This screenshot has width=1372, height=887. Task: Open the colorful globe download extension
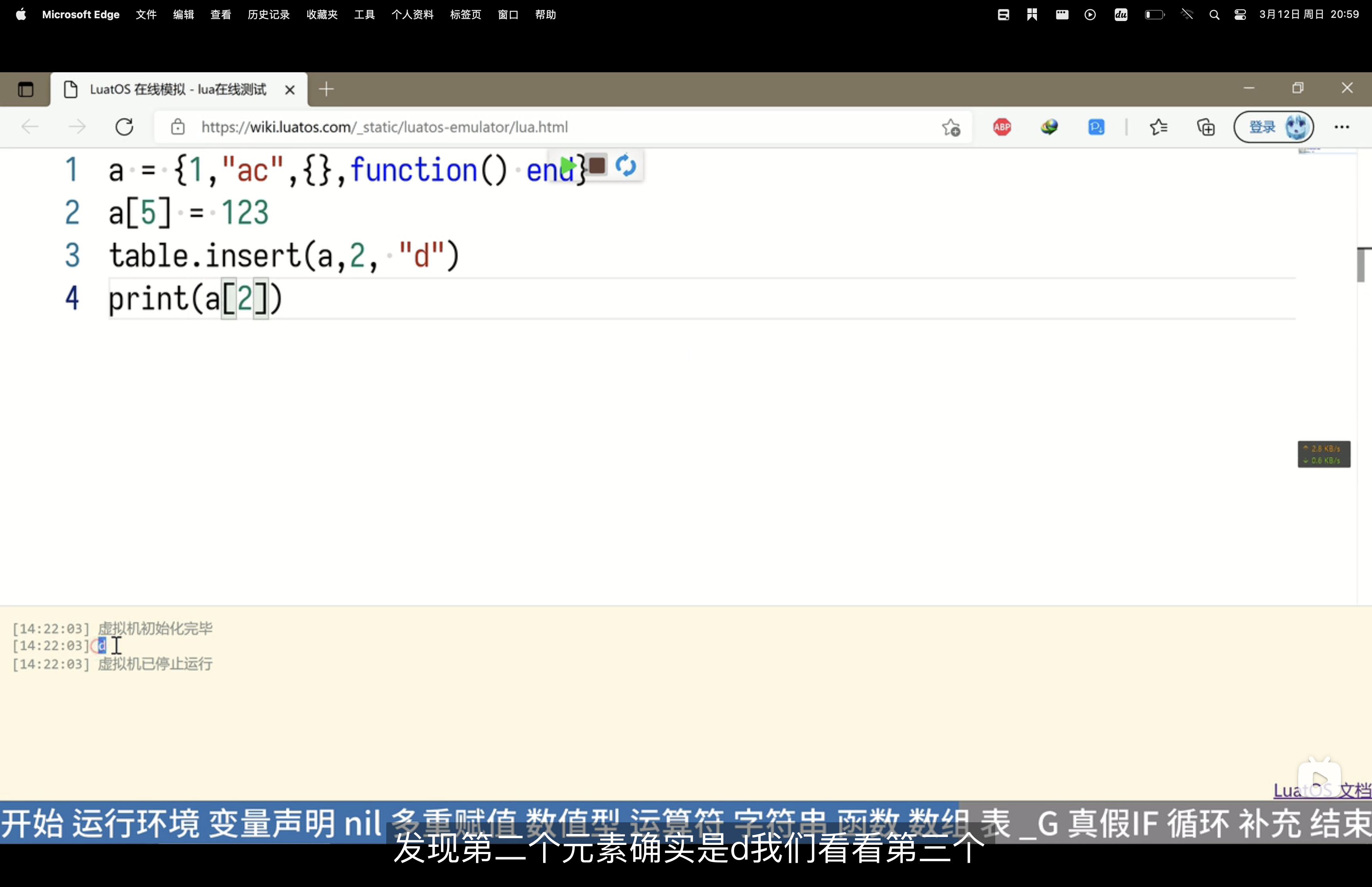pos(1049,127)
